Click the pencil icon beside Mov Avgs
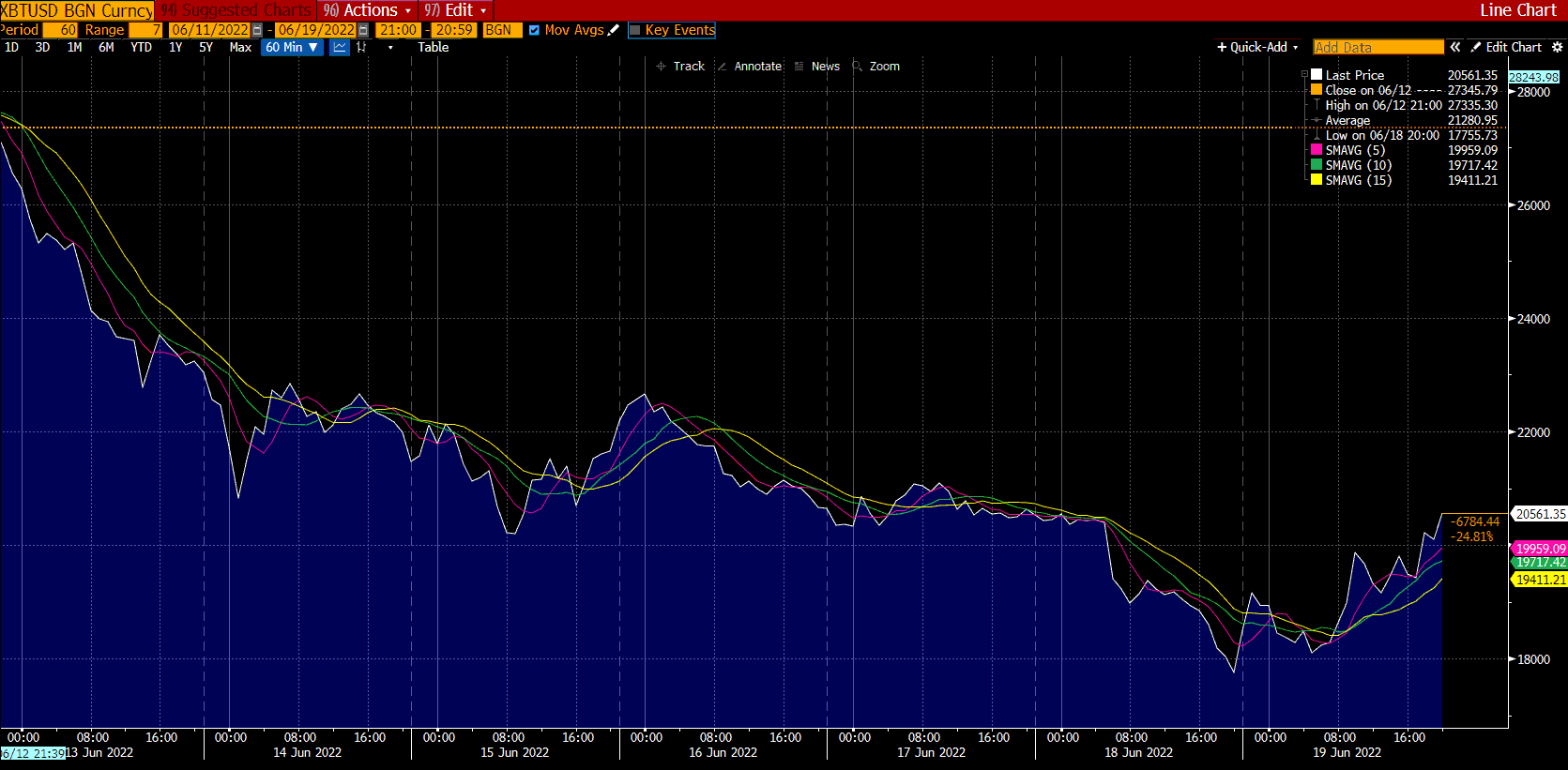 pyautogui.click(x=614, y=30)
